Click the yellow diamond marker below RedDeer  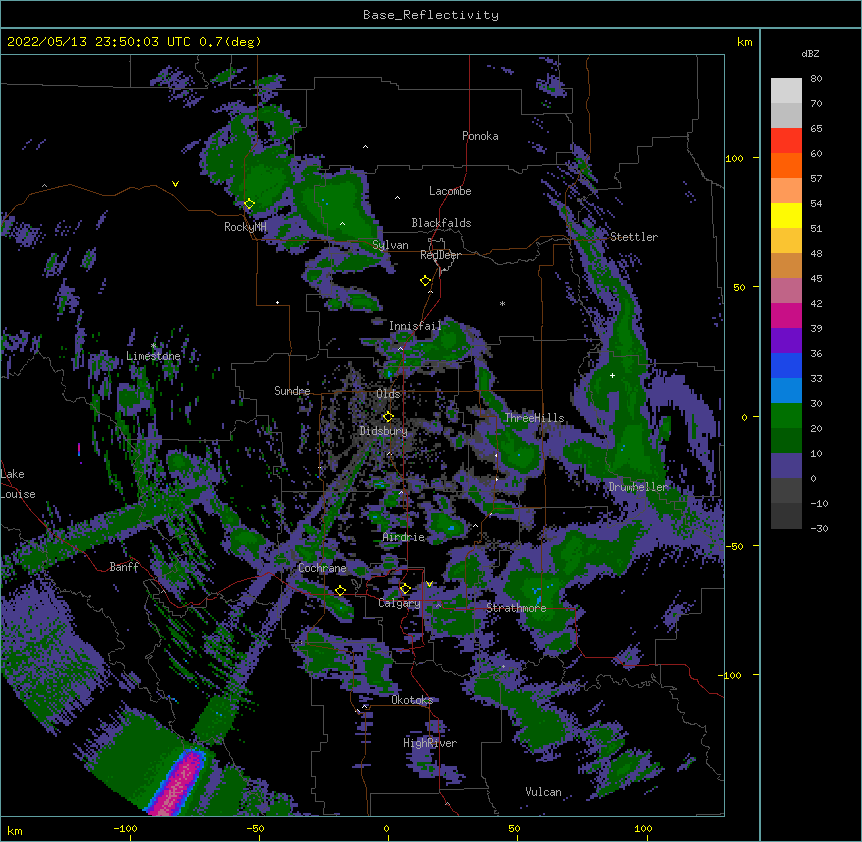(425, 281)
